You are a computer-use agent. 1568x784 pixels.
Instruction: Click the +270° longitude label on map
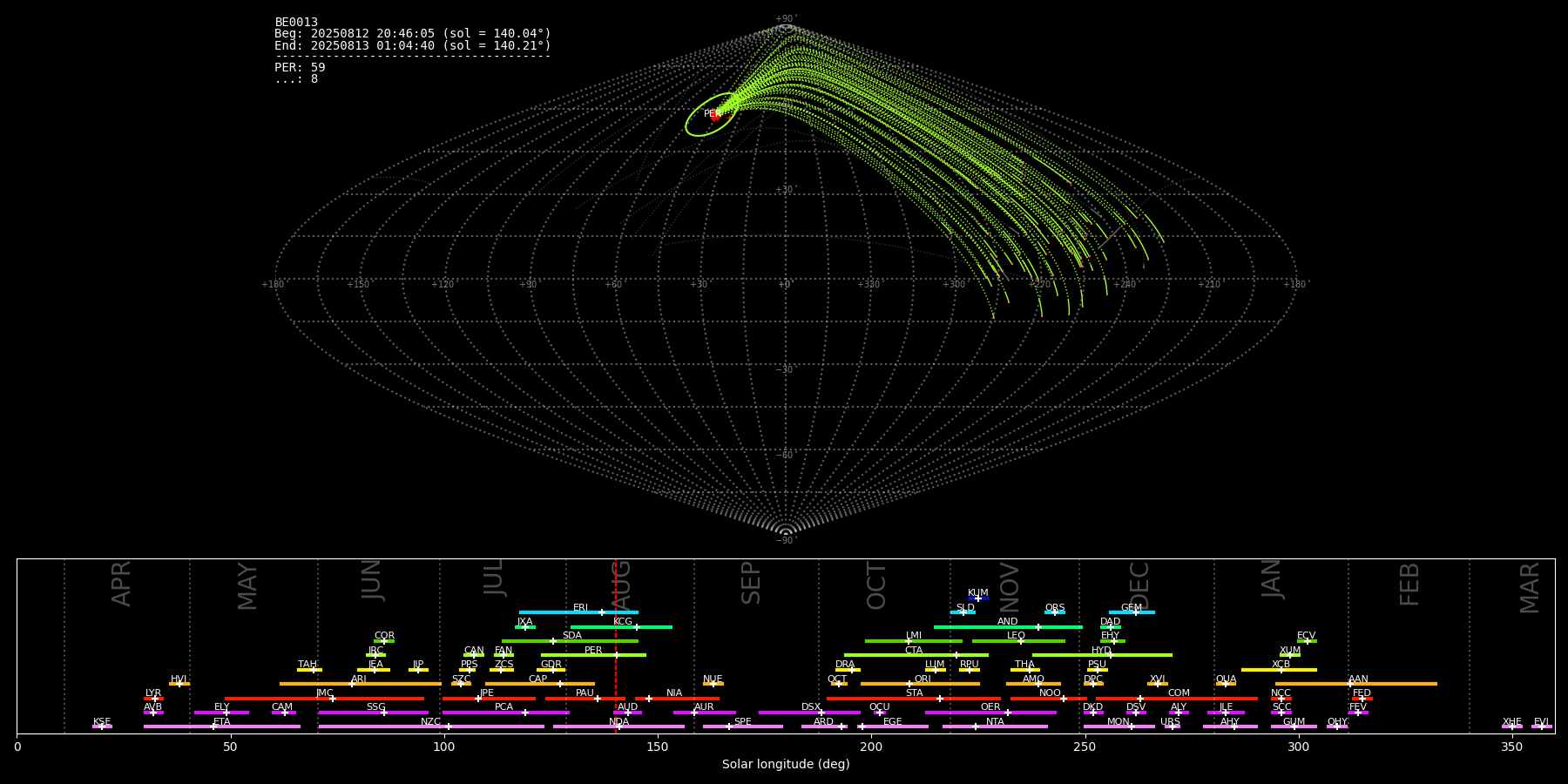[x=1039, y=284]
